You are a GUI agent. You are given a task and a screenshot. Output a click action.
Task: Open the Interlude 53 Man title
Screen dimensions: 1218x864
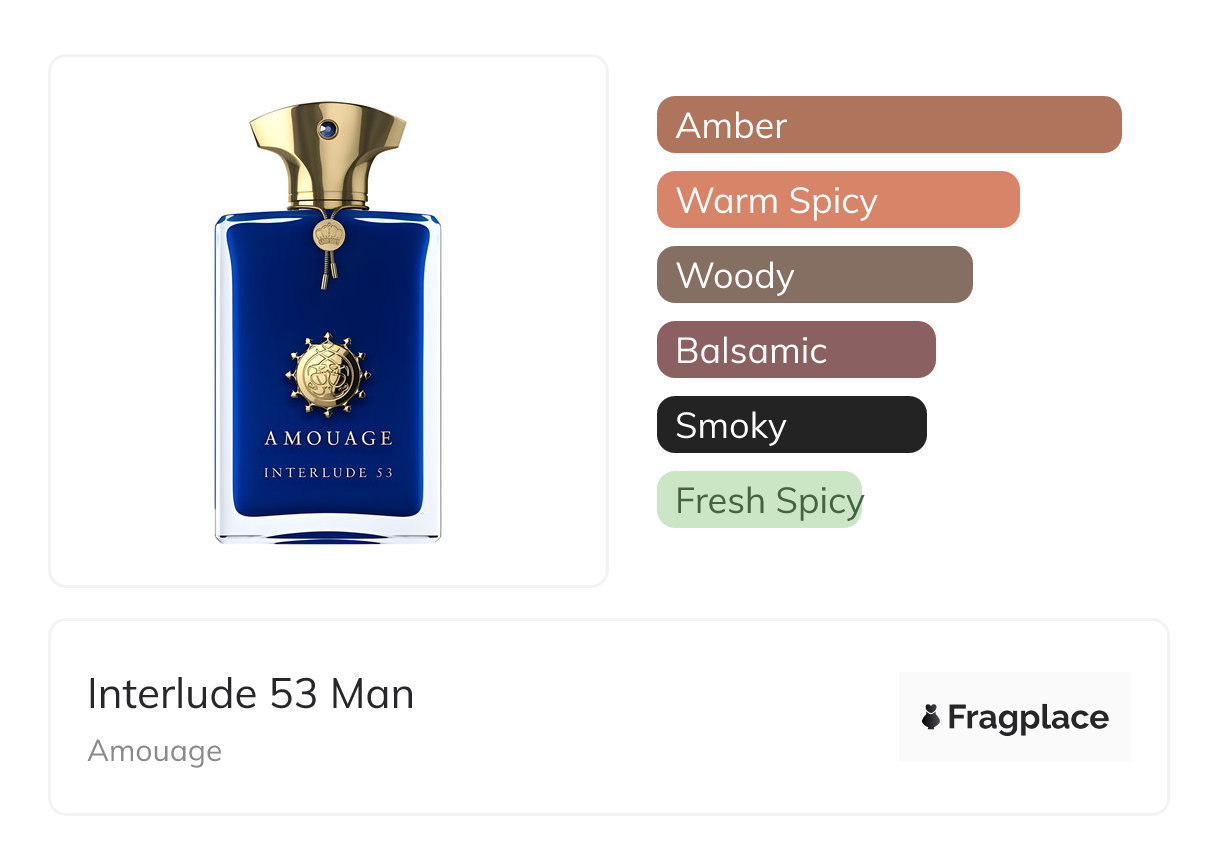[251, 694]
